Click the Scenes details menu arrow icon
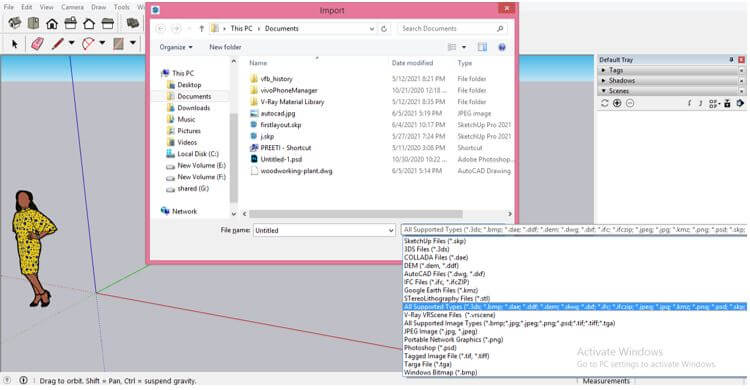The image size is (750, 390). [740, 103]
